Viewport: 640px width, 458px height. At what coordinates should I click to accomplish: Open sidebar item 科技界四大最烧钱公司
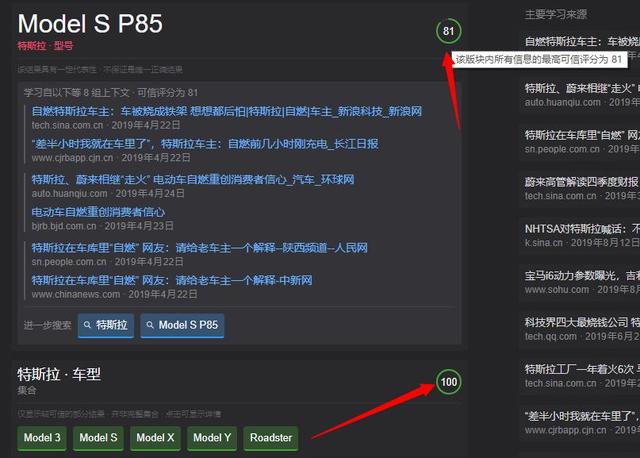click(x=582, y=322)
